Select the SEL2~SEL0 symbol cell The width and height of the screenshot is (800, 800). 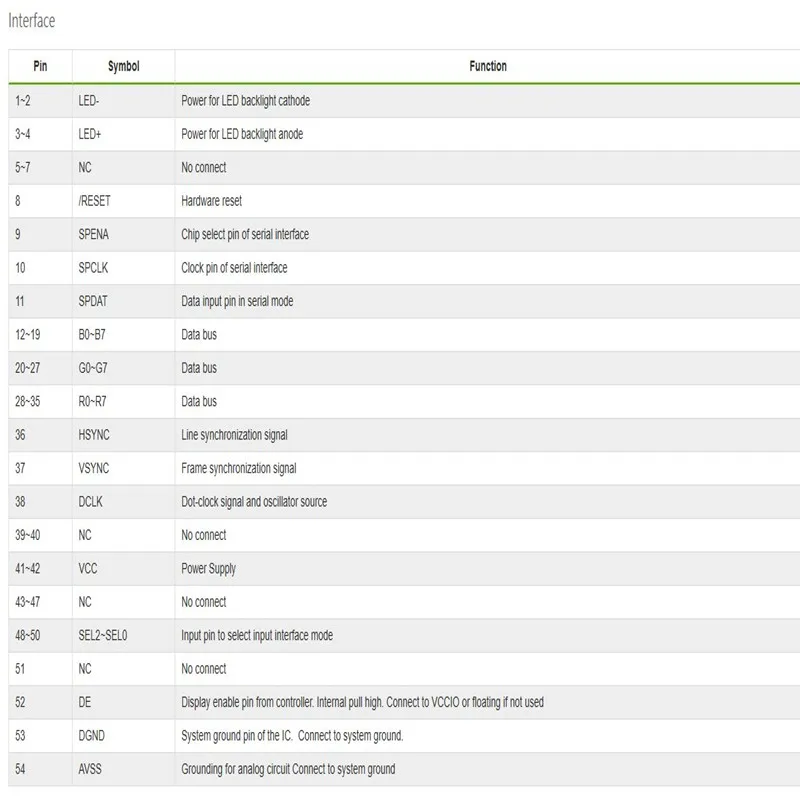103,635
